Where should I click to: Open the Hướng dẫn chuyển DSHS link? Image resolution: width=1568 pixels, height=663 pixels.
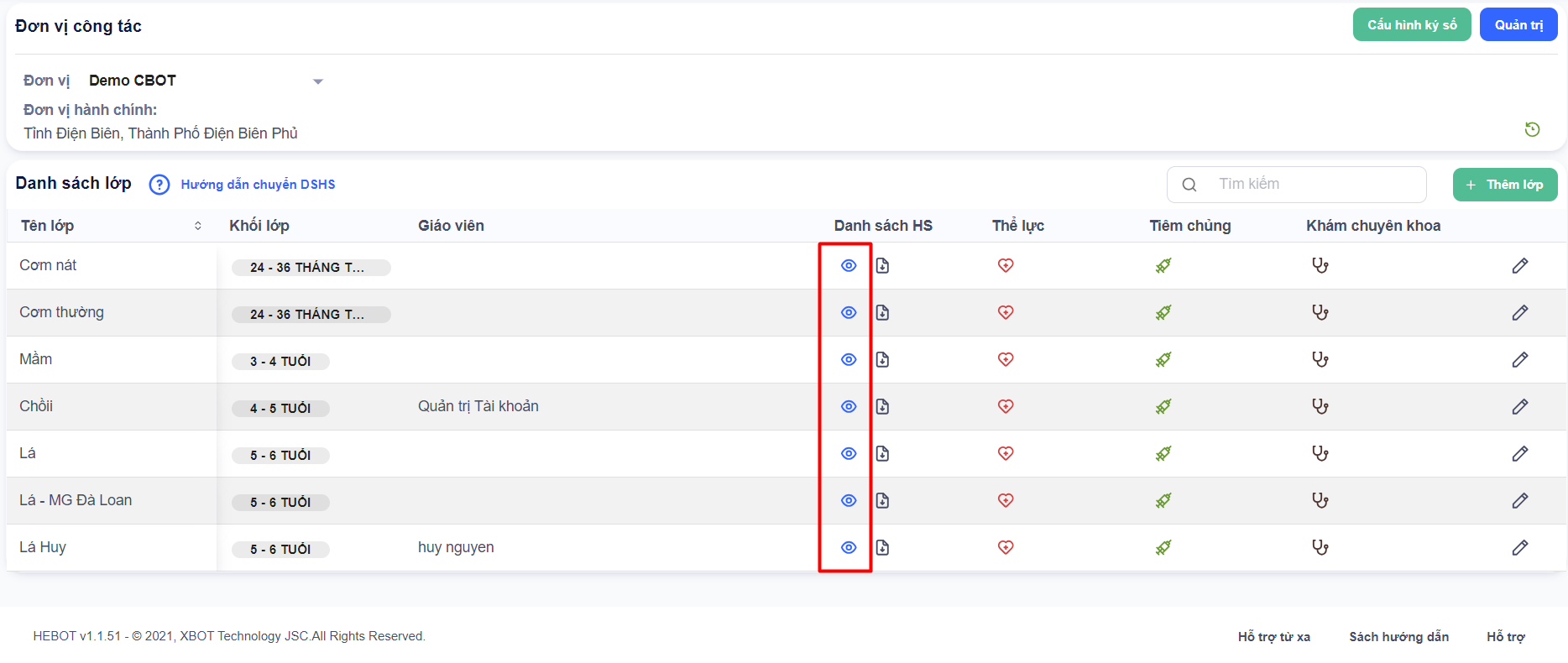click(258, 185)
